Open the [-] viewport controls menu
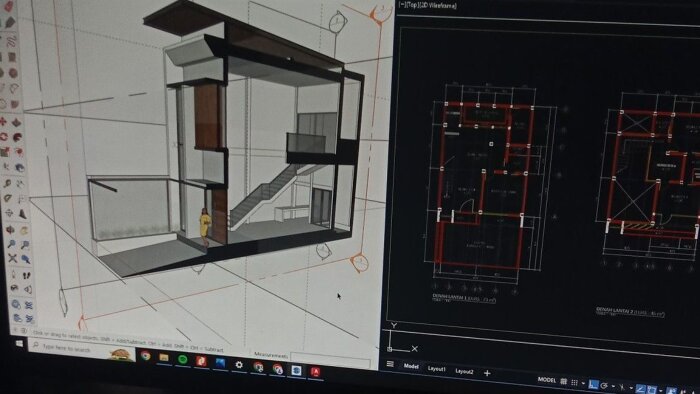 pos(401,5)
